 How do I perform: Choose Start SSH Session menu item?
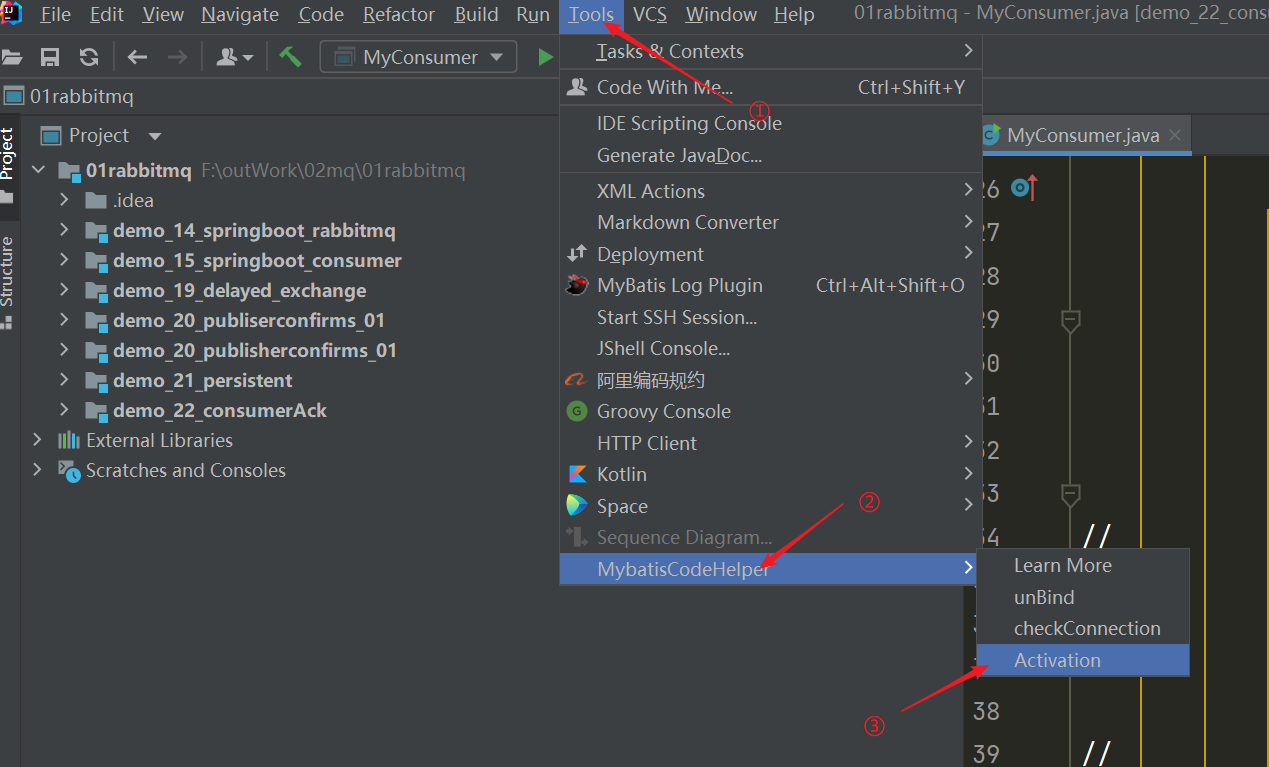click(771, 317)
